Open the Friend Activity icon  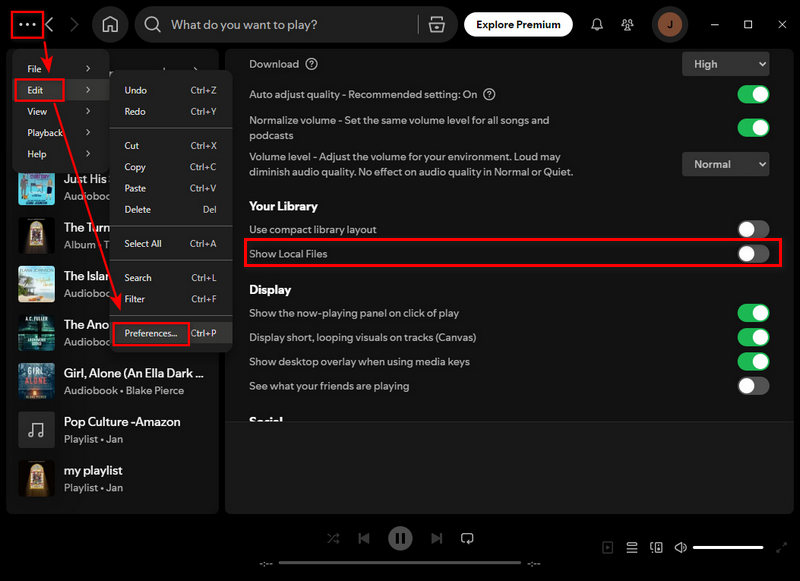click(x=628, y=24)
